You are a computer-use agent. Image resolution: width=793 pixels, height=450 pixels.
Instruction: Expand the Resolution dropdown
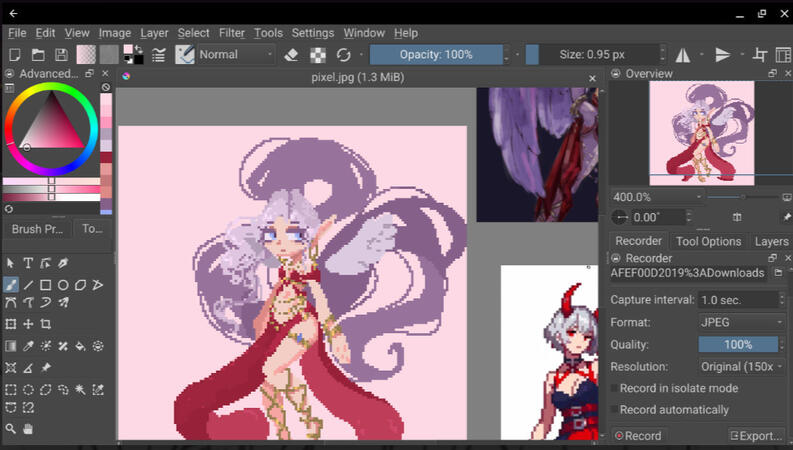tap(742, 366)
